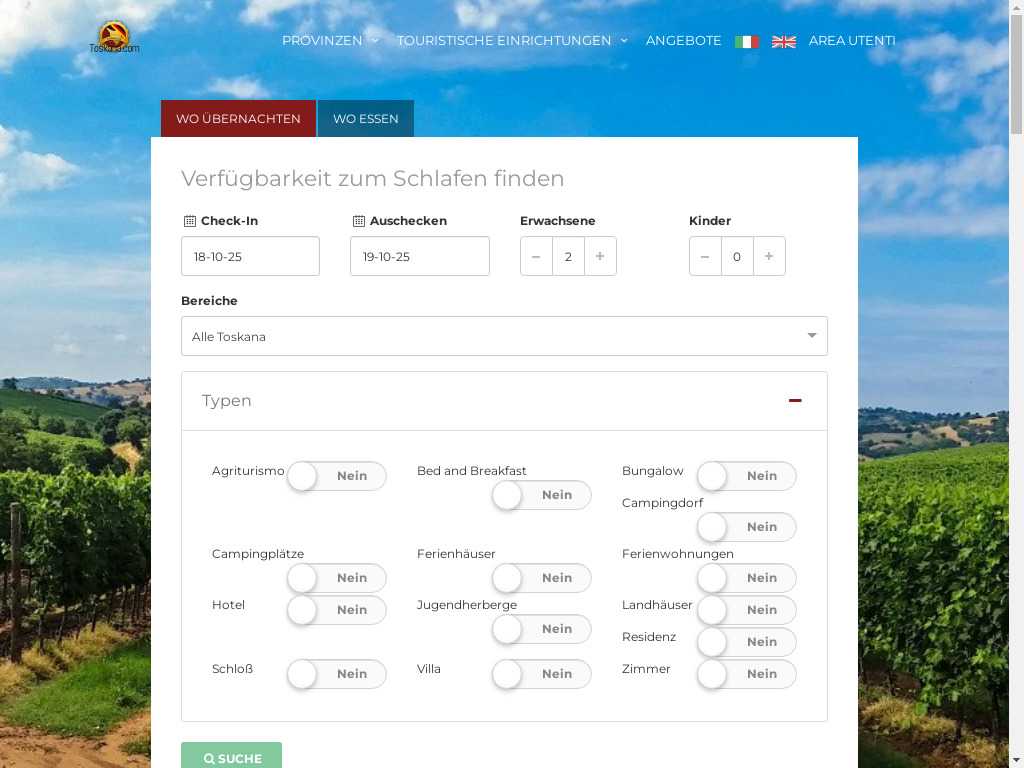
Task: Switch to the Wo Essen tab
Action: coord(365,118)
